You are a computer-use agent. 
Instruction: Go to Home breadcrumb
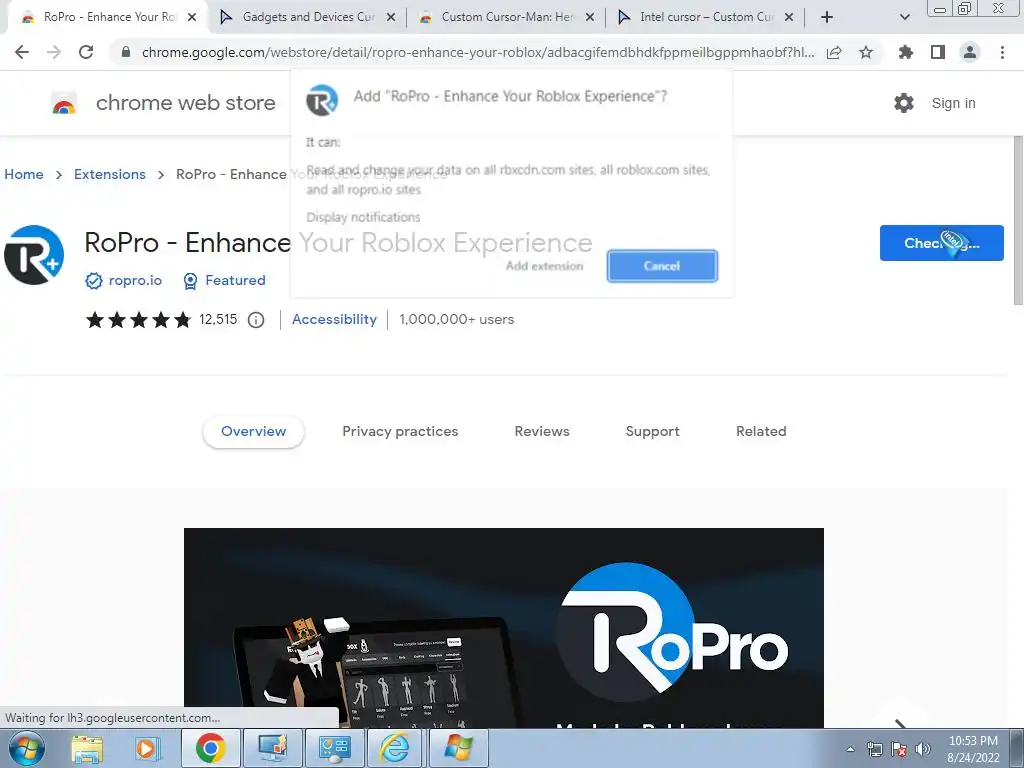24,174
